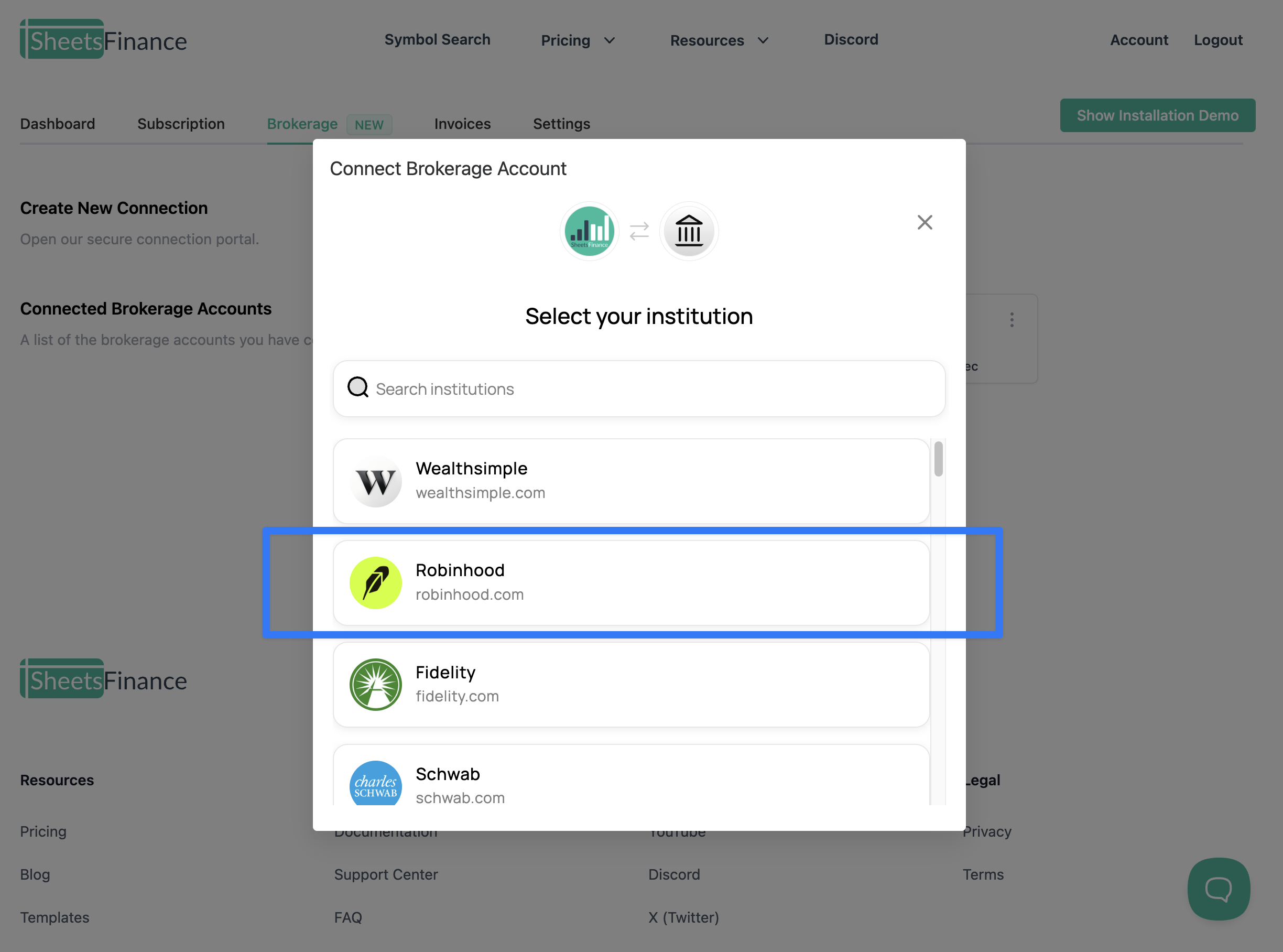Click the Show Installation Demo button
Image resolution: width=1283 pixels, height=952 pixels.
(1157, 115)
